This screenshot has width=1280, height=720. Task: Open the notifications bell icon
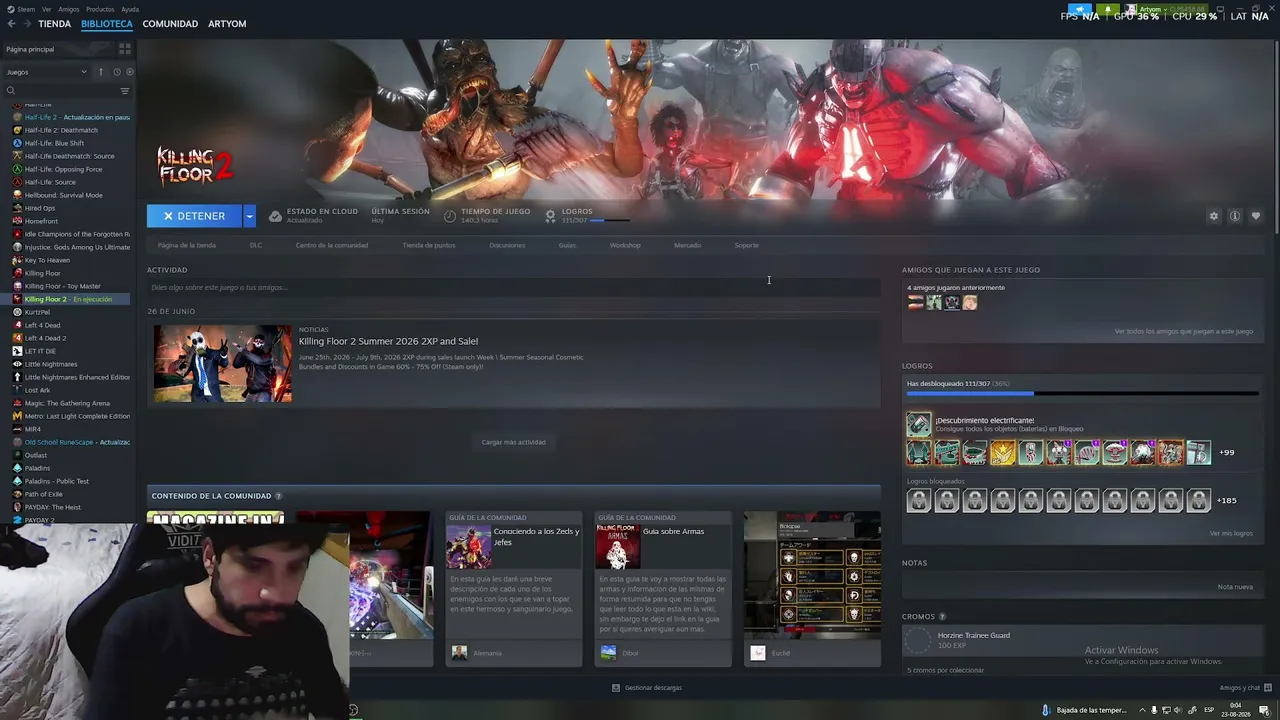click(1107, 9)
